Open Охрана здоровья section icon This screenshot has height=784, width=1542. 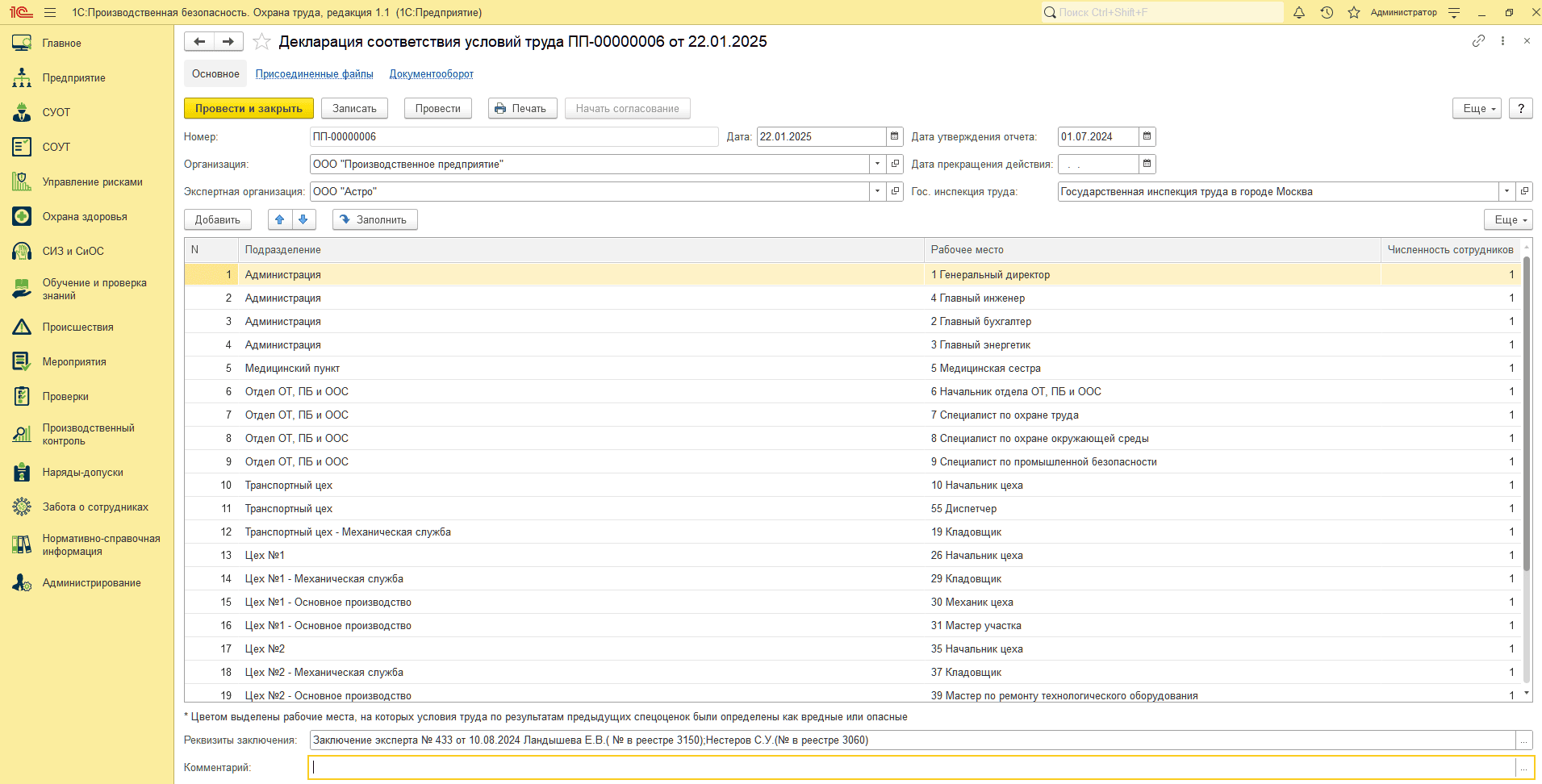[22, 217]
